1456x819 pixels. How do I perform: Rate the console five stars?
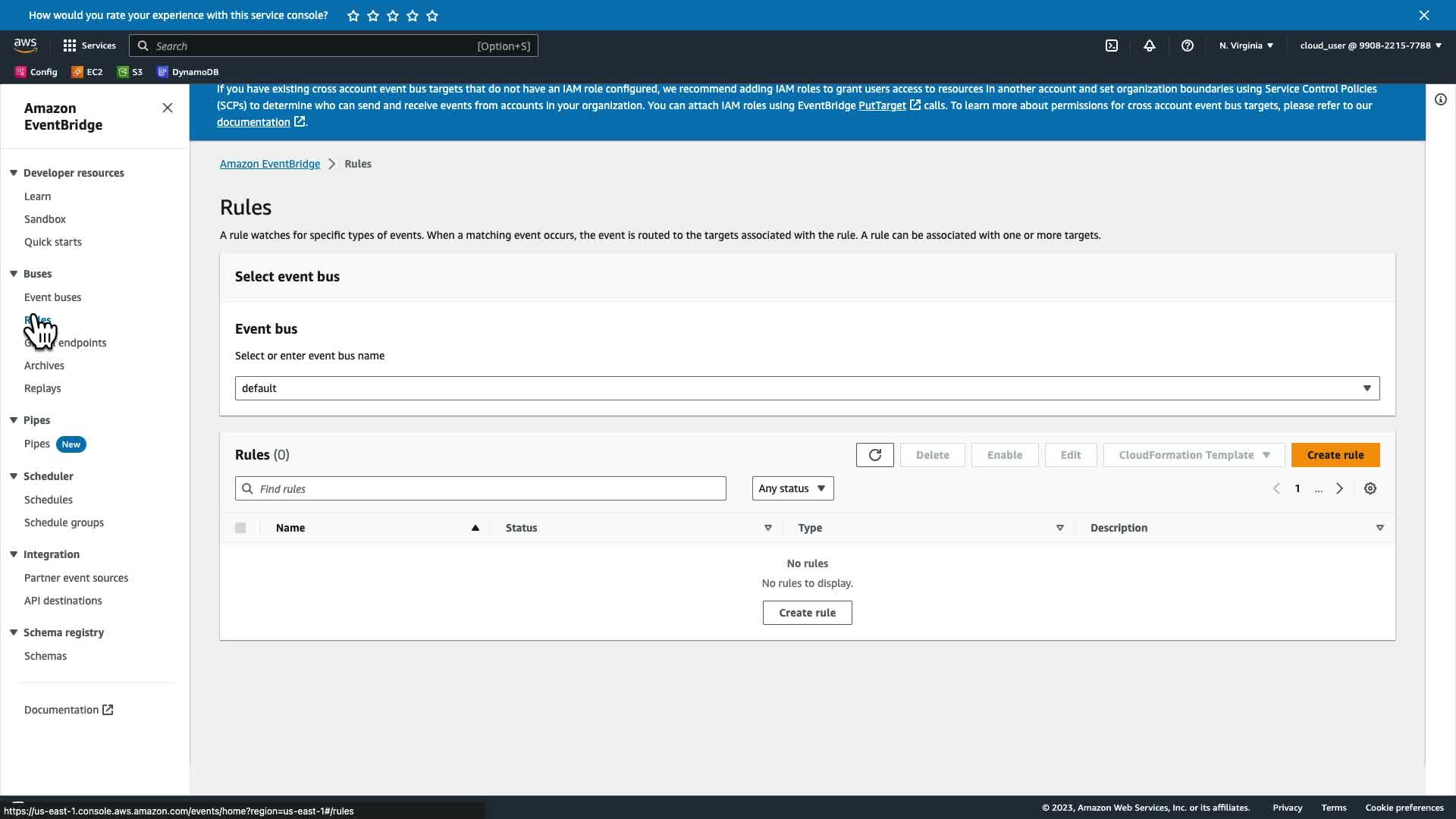point(432,15)
